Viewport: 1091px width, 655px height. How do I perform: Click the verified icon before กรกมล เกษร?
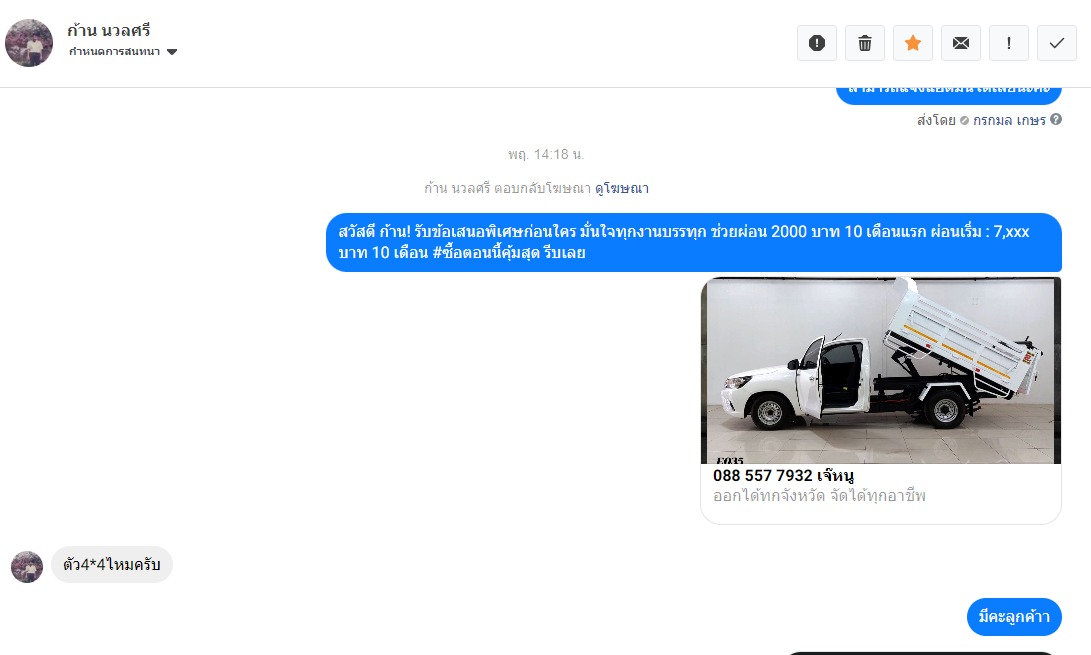pos(964,120)
